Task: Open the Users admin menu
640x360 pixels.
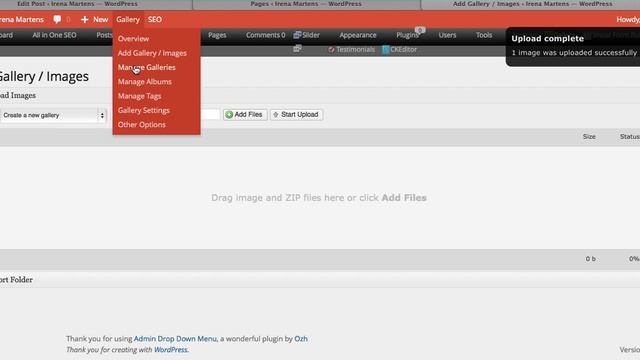Action: point(447,35)
